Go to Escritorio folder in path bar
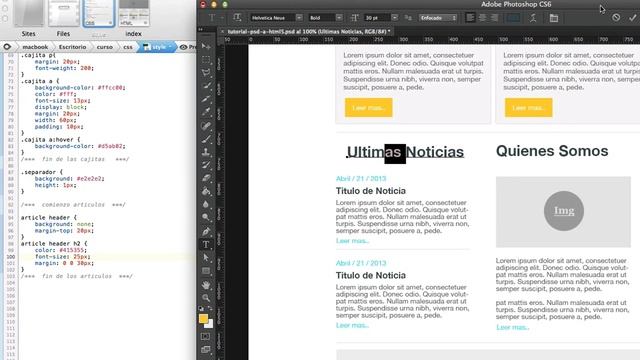This screenshot has height=360, width=640. click(72, 47)
